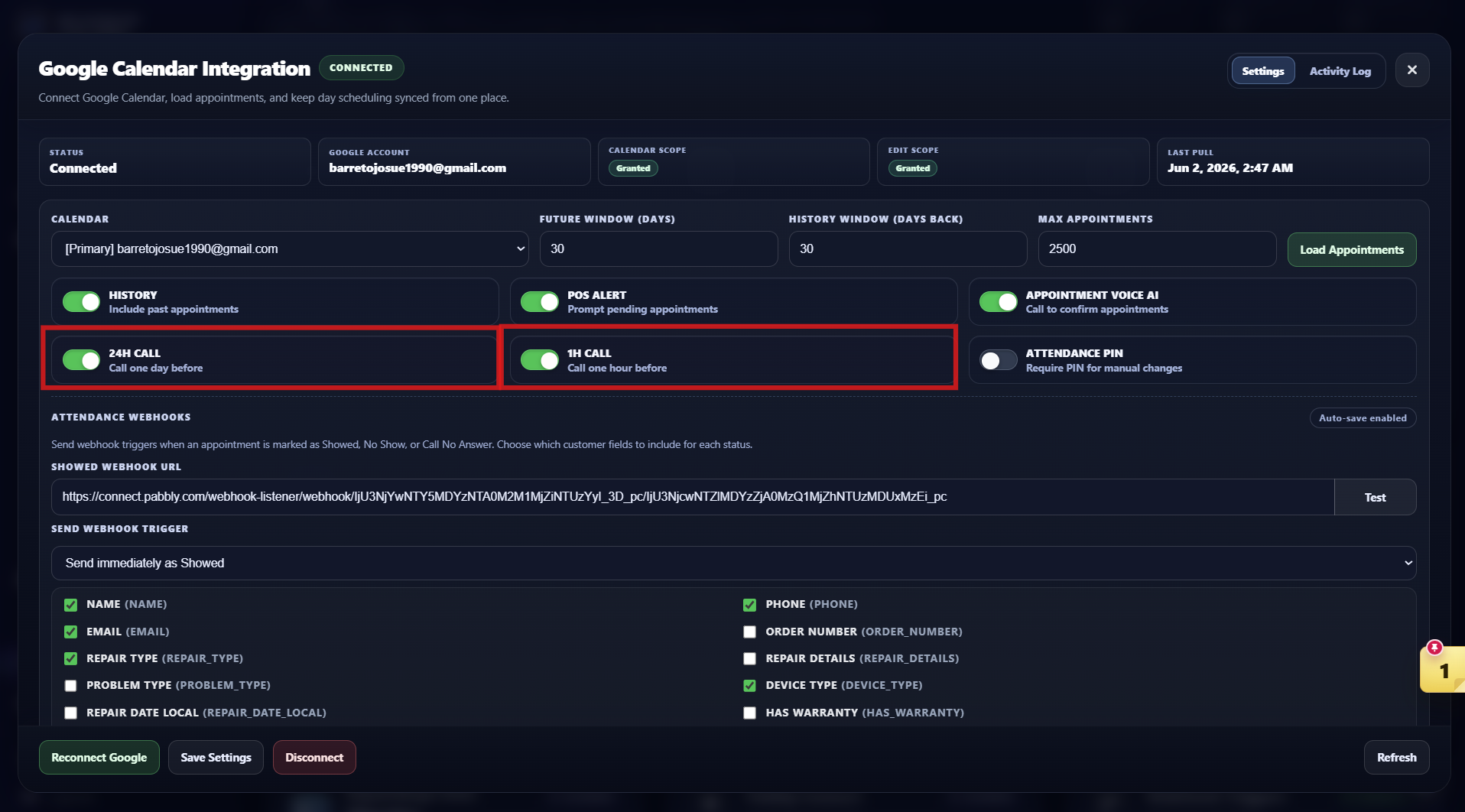
Task: Click the Calendar Scope Granted badge
Action: (633, 168)
